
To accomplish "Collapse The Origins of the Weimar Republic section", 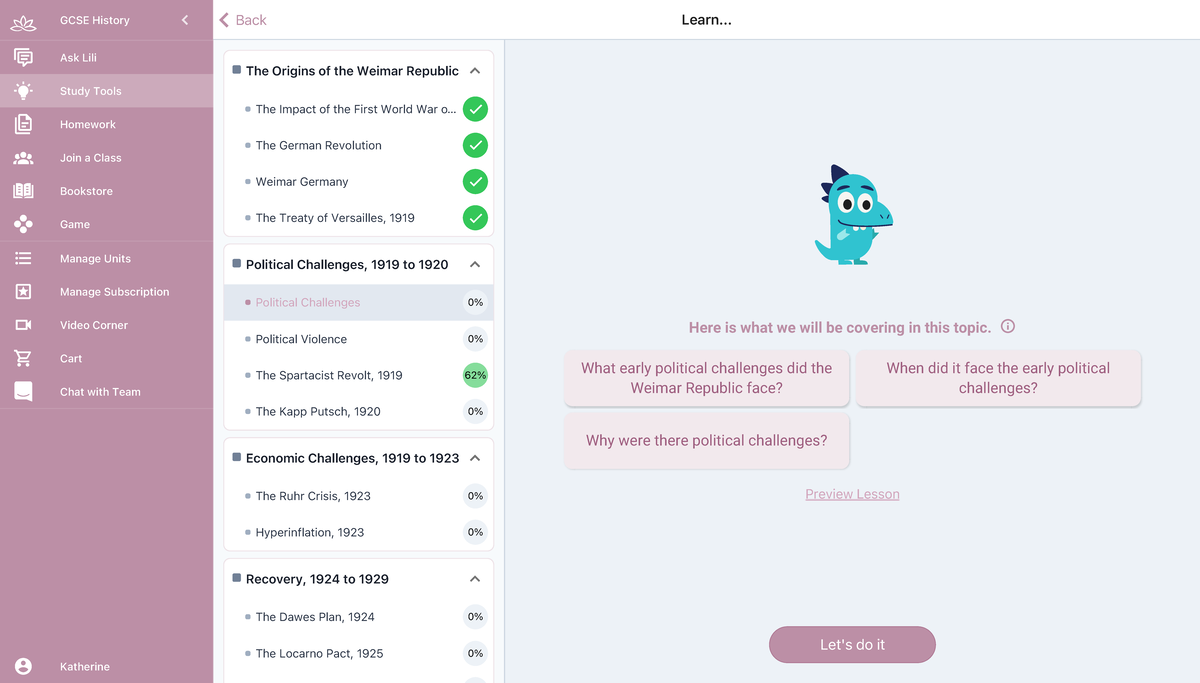I will 475,71.
